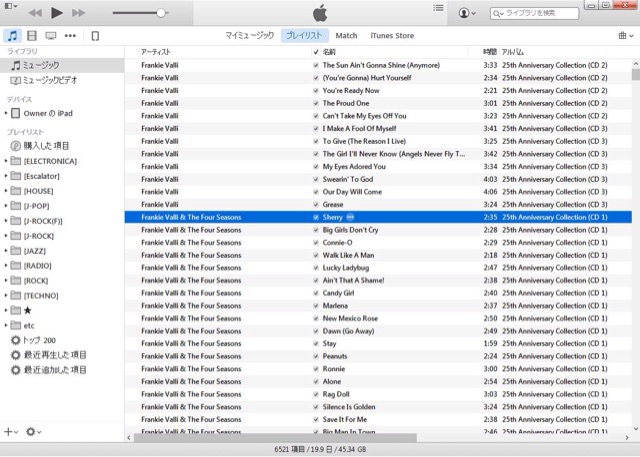Viewport: 640px width, 457px height.
Task: Click the [J-ROCK(F)] folder icon
Action: pos(16,221)
